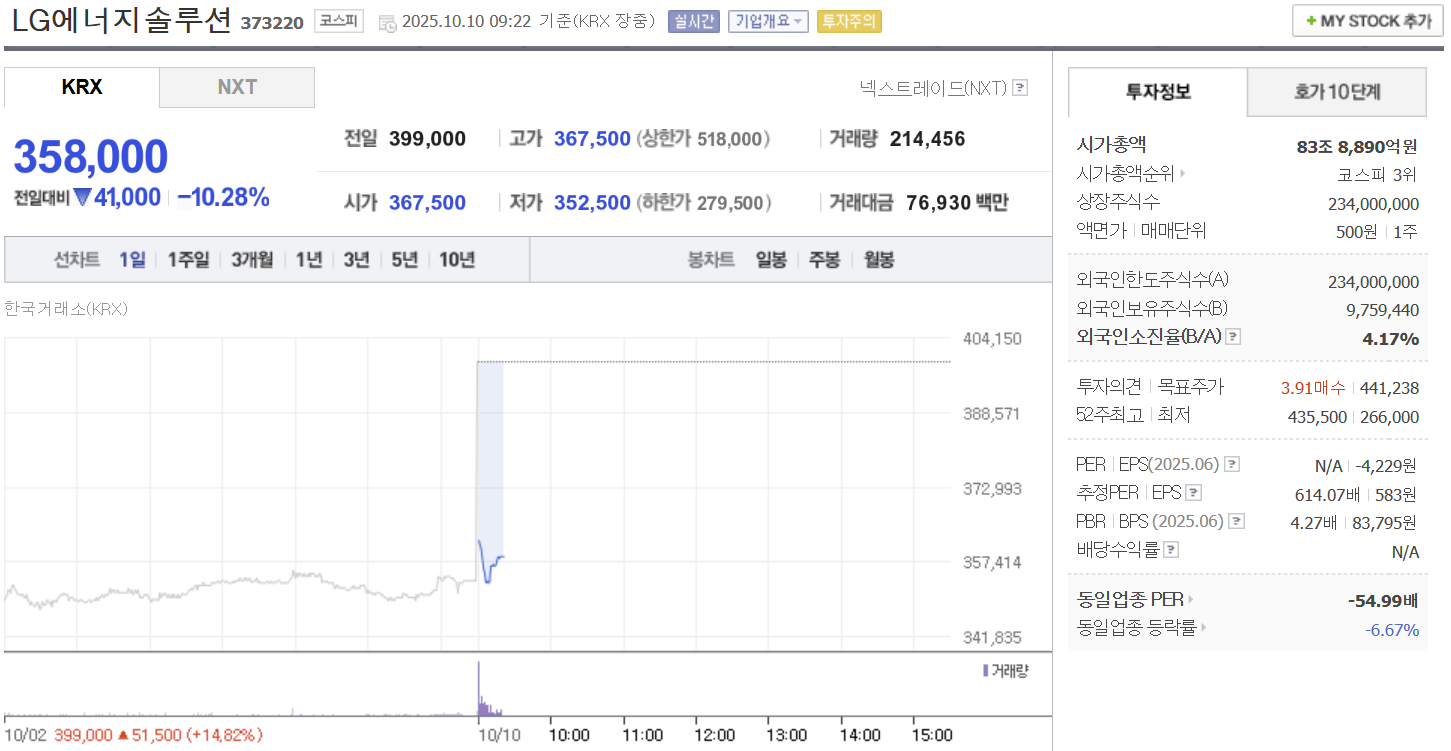Click the NXT help question mark icon
The image size is (1451, 751).
point(1019,88)
